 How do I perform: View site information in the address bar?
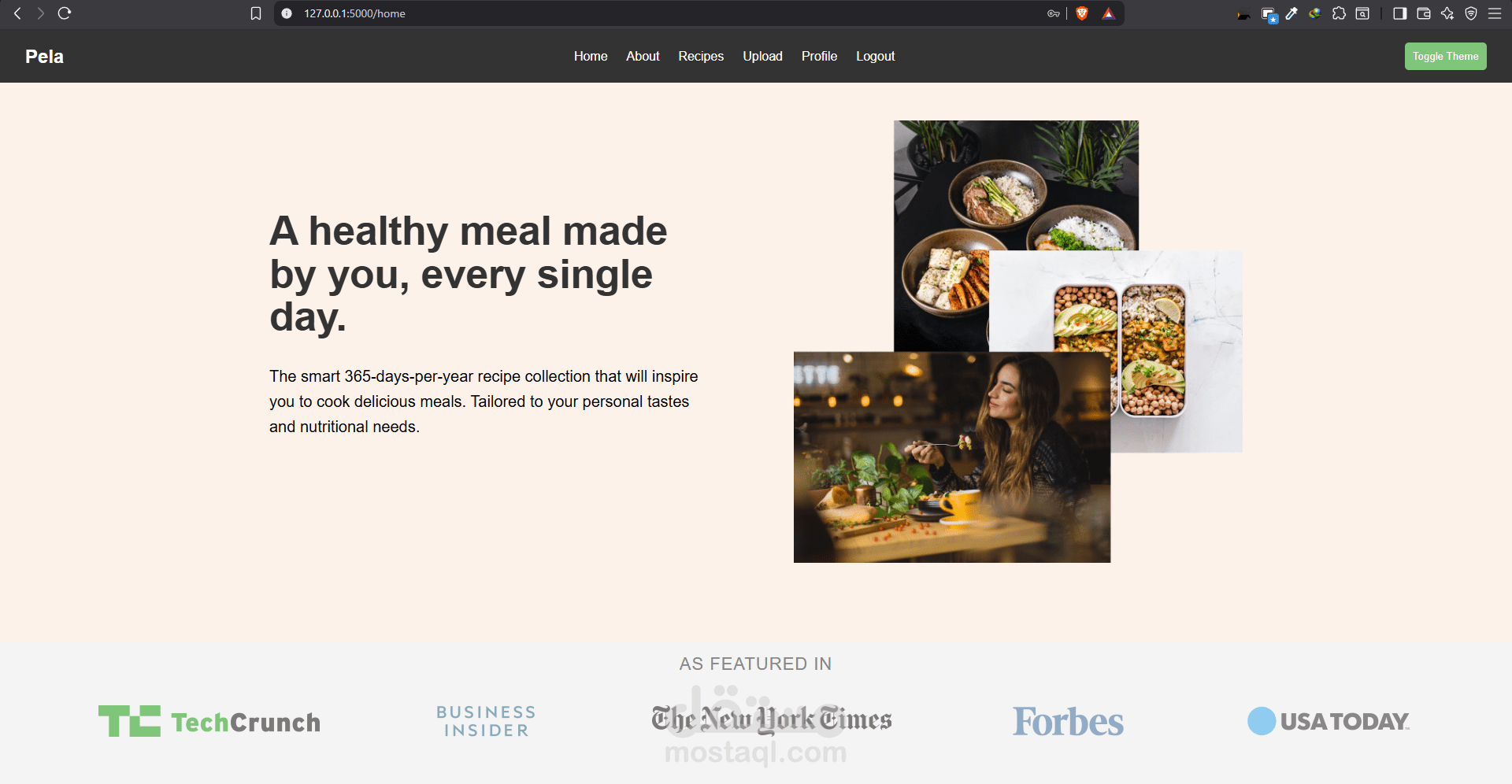coord(287,13)
